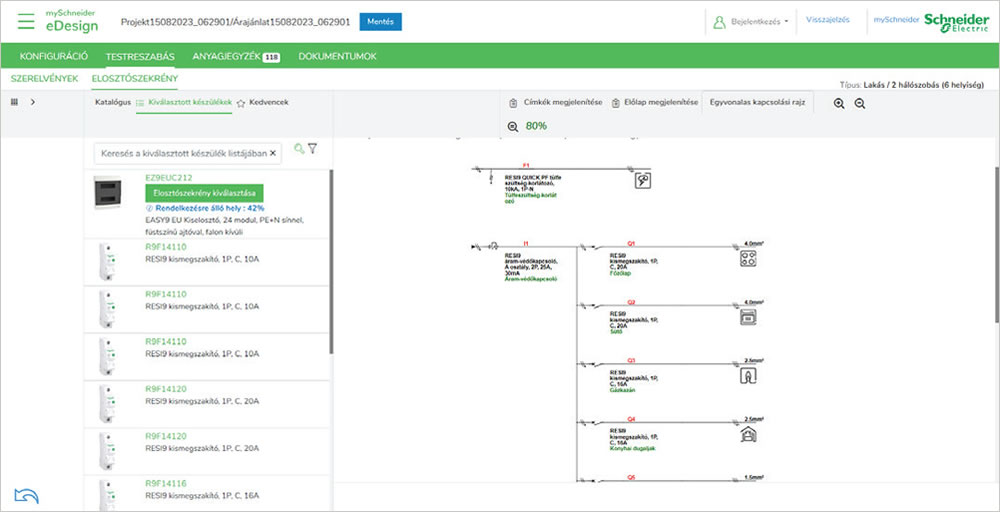Click the device list vertical scrollbar
The width and height of the screenshot is (1000, 512).
click(331, 261)
